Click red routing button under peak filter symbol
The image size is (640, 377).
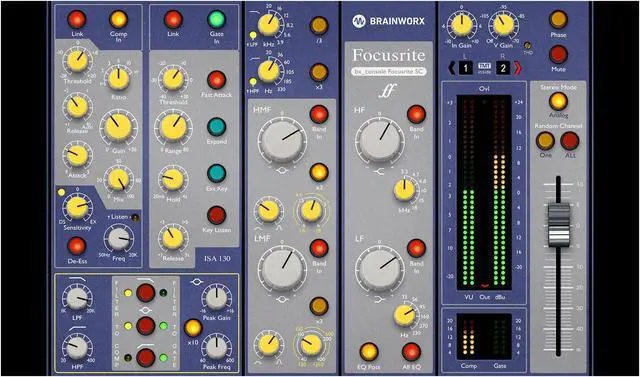pyautogui.click(x=146, y=326)
